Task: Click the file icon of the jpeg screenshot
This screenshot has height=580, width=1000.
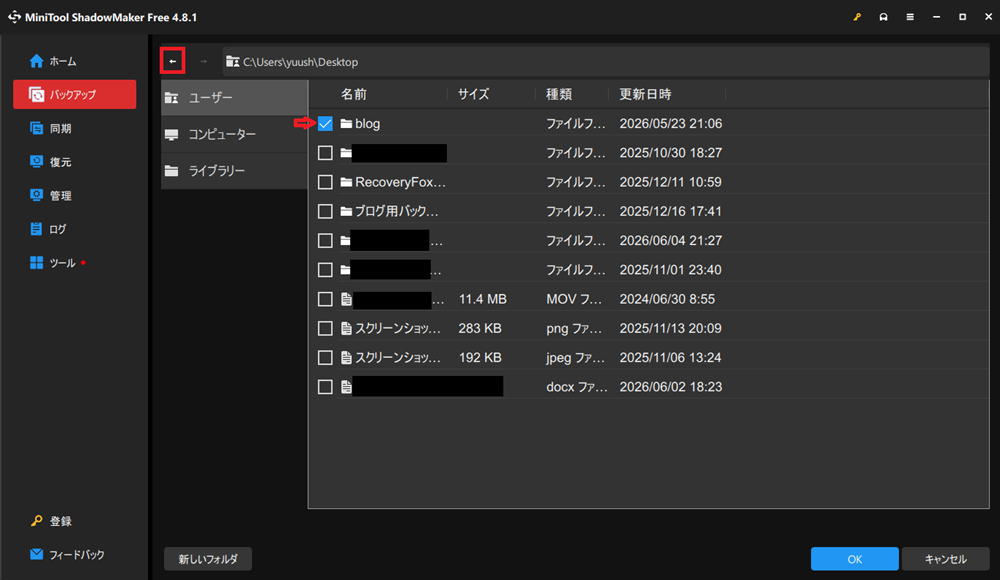Action: pos(346,358)
